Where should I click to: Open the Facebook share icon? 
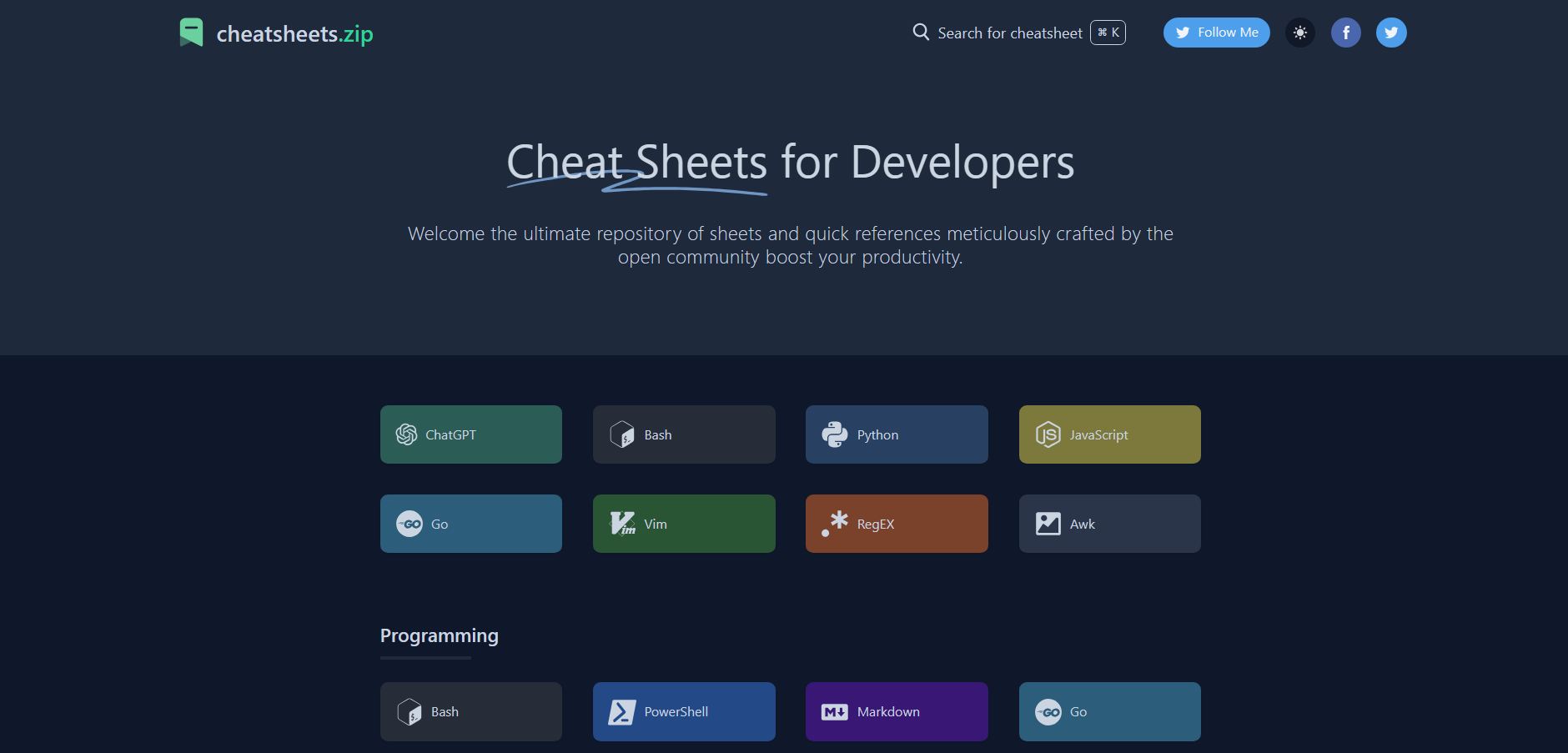click(x=1345, y=33)
